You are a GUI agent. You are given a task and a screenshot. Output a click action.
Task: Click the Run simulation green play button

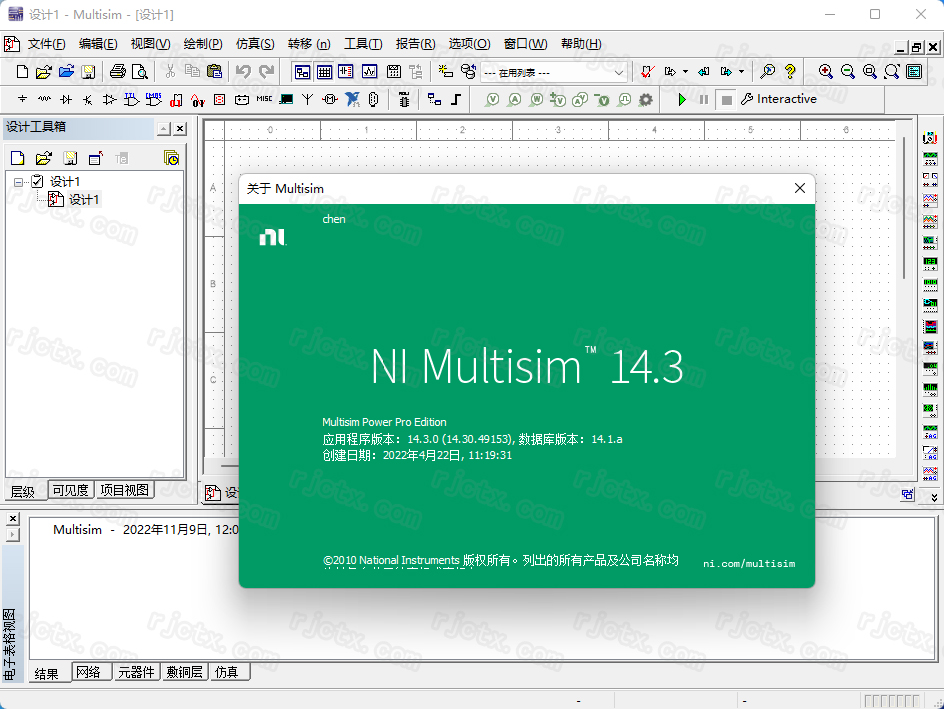pos(682,99)
